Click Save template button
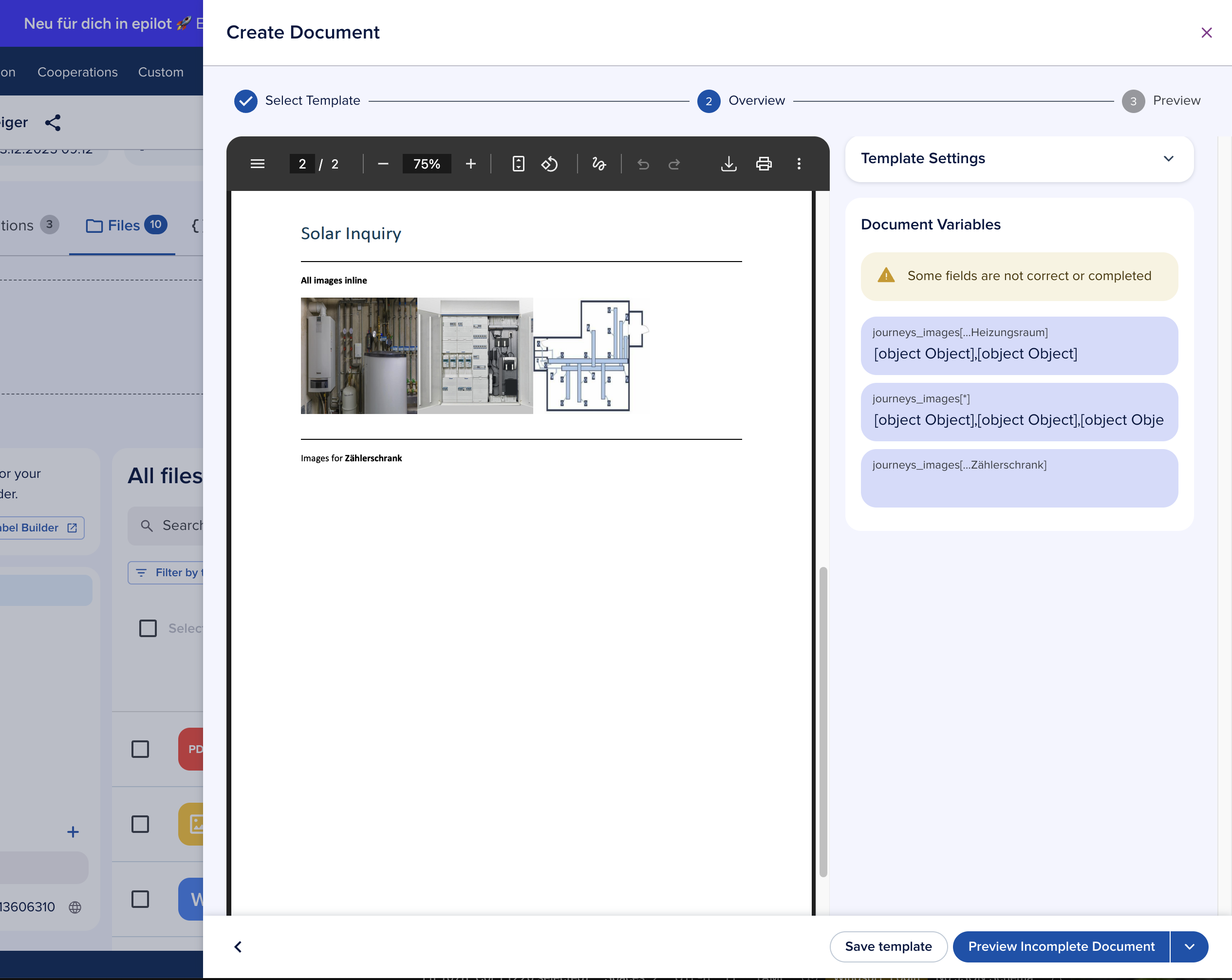Viewport: 1232px width, 980px height. (888, 946)
